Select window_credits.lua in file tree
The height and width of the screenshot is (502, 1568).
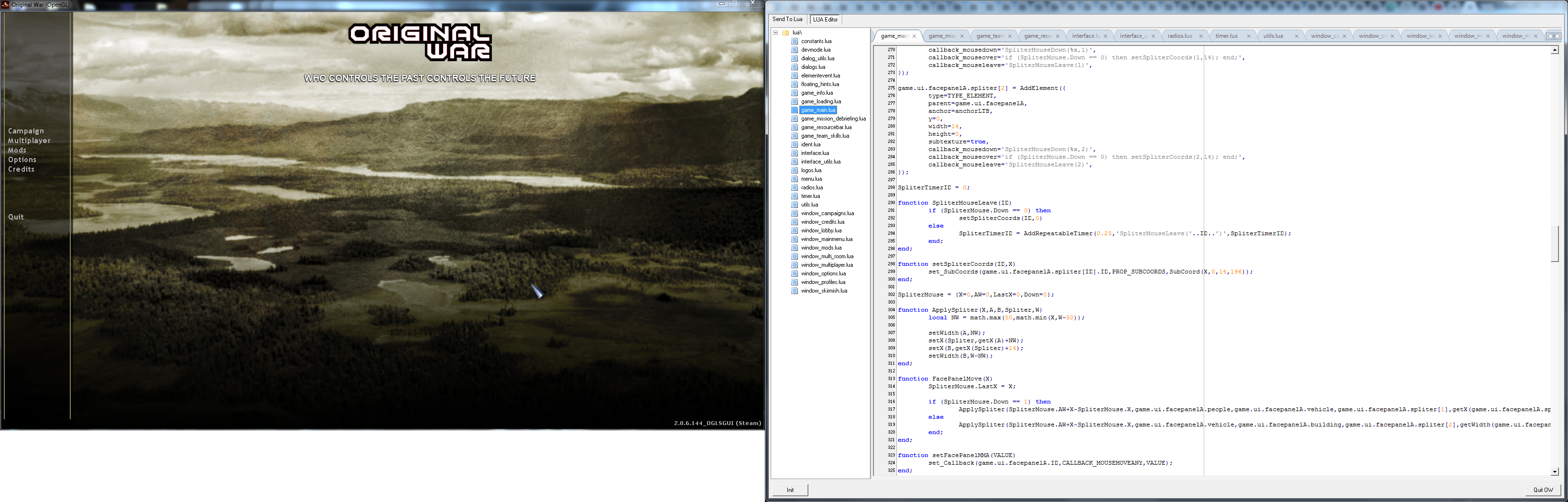(822, 221)
